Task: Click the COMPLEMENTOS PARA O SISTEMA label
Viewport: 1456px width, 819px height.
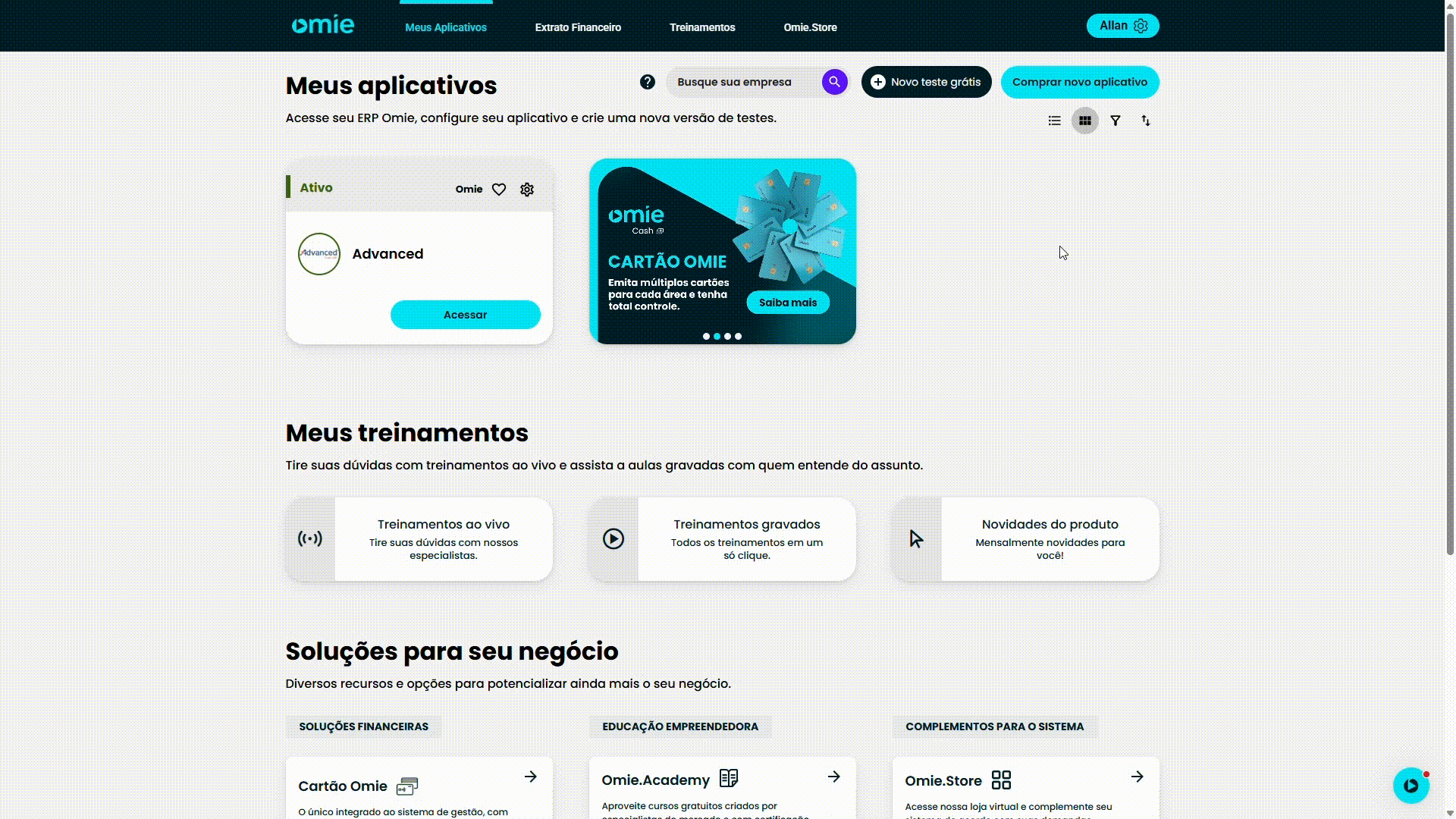Action: [x=995, y=726]
